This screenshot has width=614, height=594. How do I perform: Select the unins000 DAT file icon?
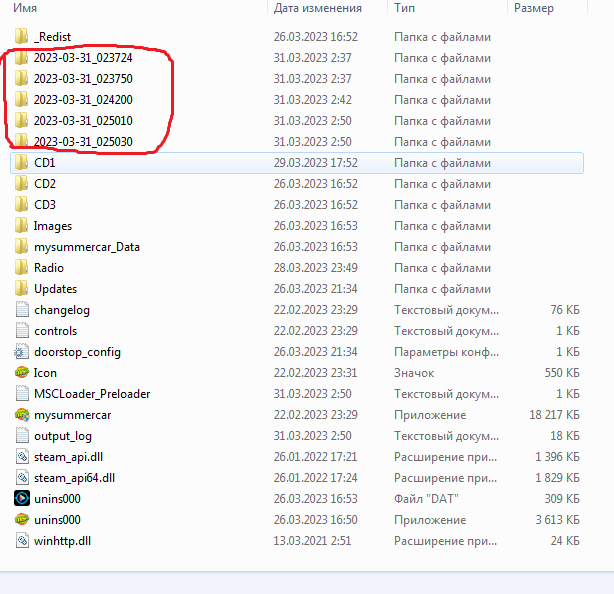(22, 498)
